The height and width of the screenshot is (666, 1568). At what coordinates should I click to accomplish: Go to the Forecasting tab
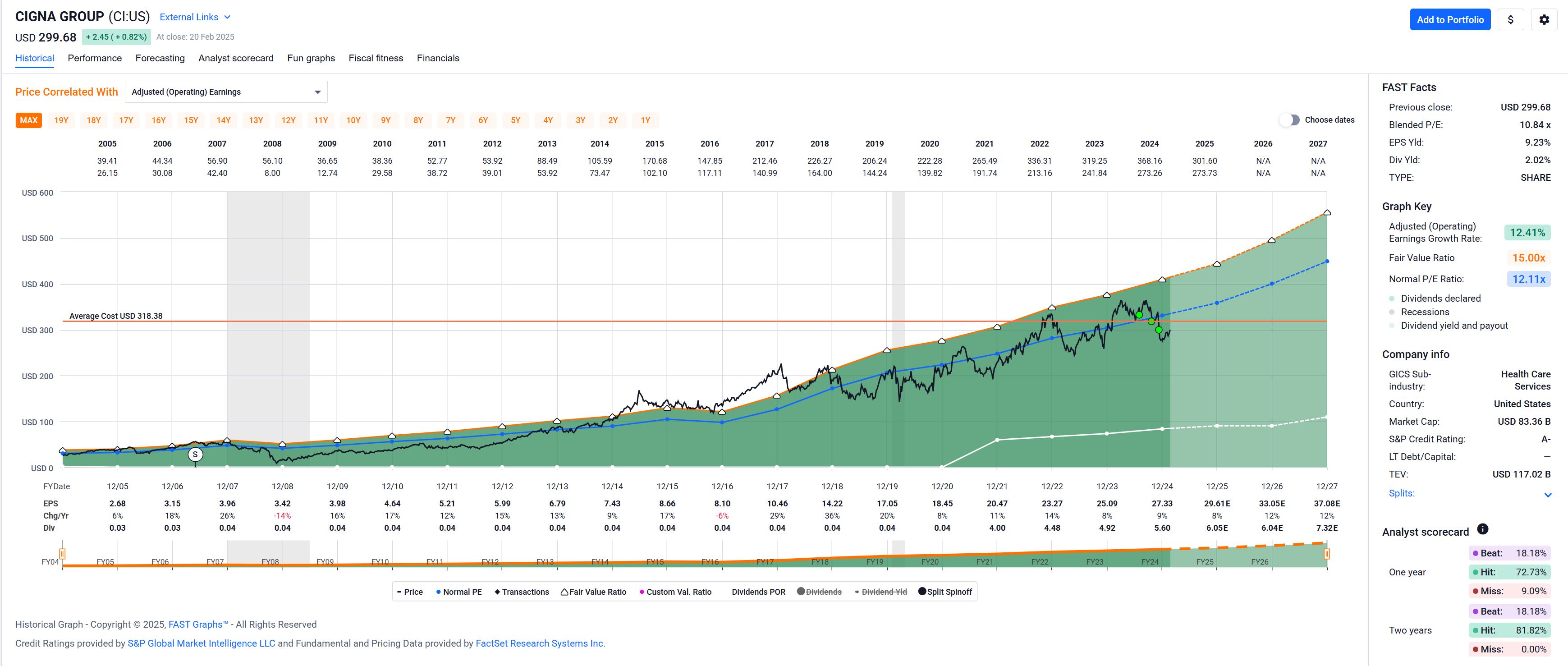point(160,59)
